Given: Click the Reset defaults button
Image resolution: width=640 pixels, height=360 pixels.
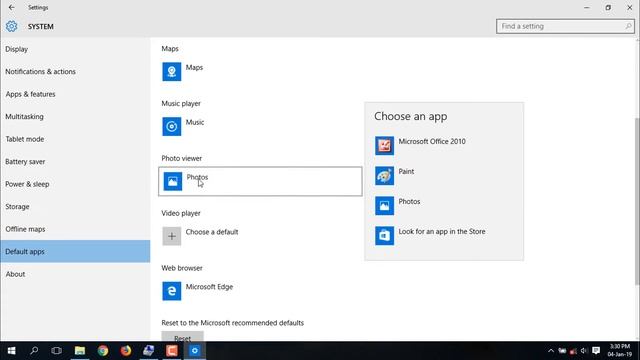Looking at the screenshot, I should coord(182,337).
